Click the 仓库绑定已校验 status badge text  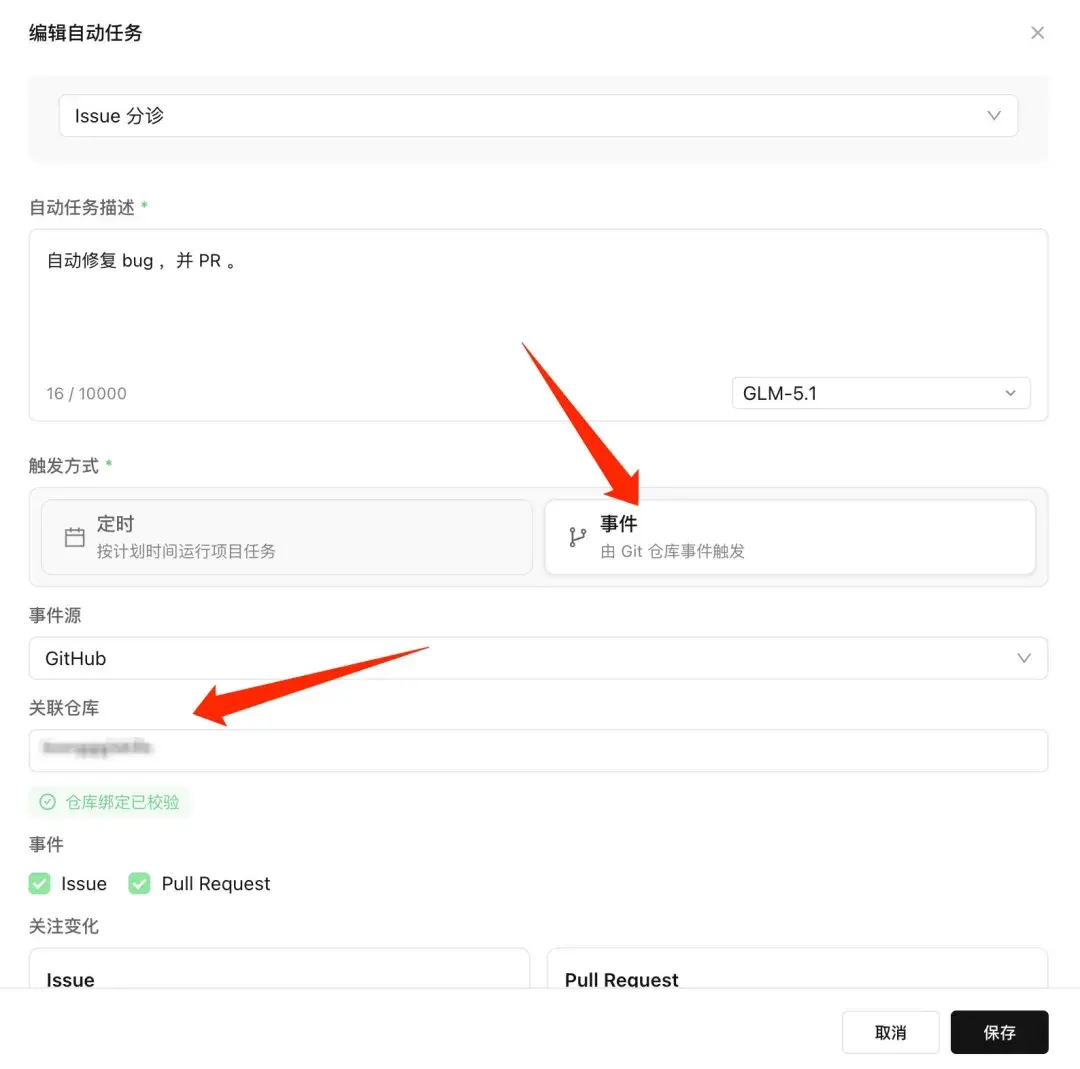(122, 802)
